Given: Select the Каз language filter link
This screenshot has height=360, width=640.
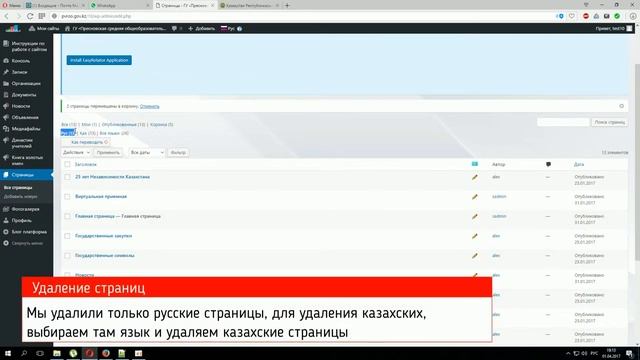Looking at the screenshot, I should pyautogui.click(x=87, y=133).
